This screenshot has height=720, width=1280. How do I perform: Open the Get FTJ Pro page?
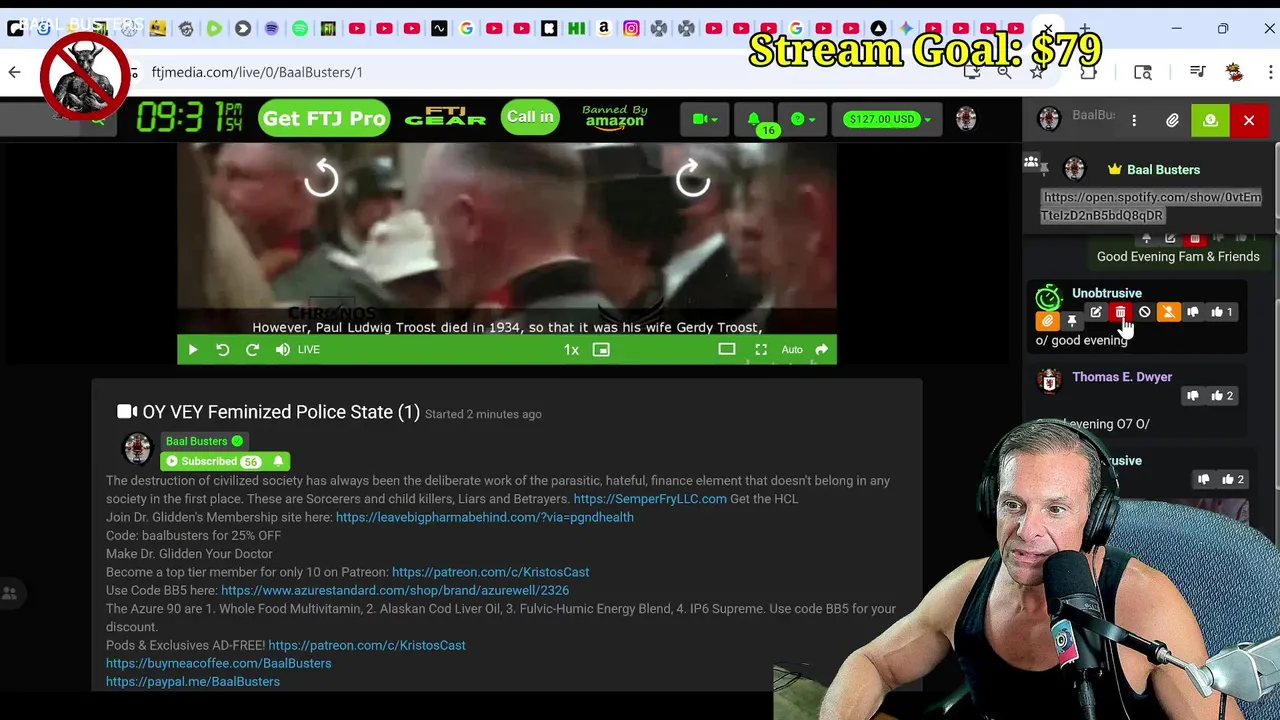tap(324, 118)
